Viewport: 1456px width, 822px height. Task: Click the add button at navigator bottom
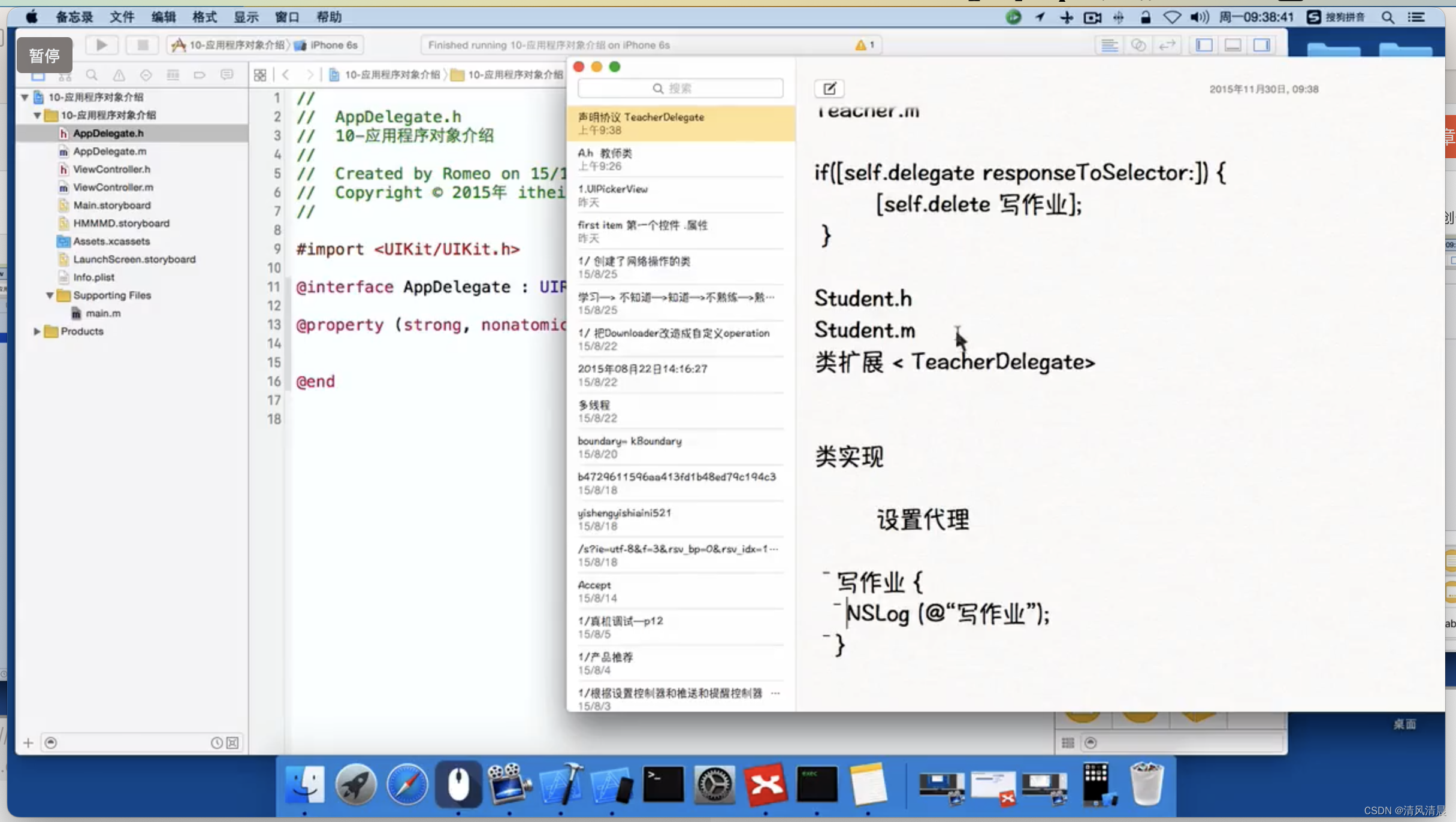(x=28, y=743)
